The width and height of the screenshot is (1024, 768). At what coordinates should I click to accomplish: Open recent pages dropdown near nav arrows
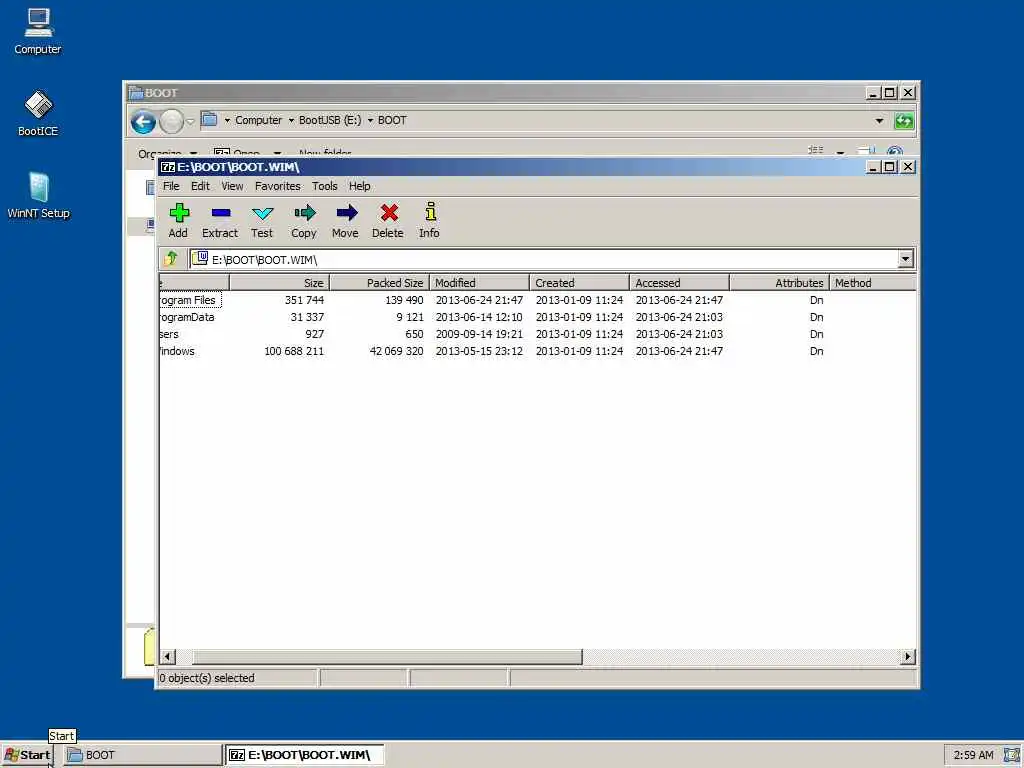point(190,121)
